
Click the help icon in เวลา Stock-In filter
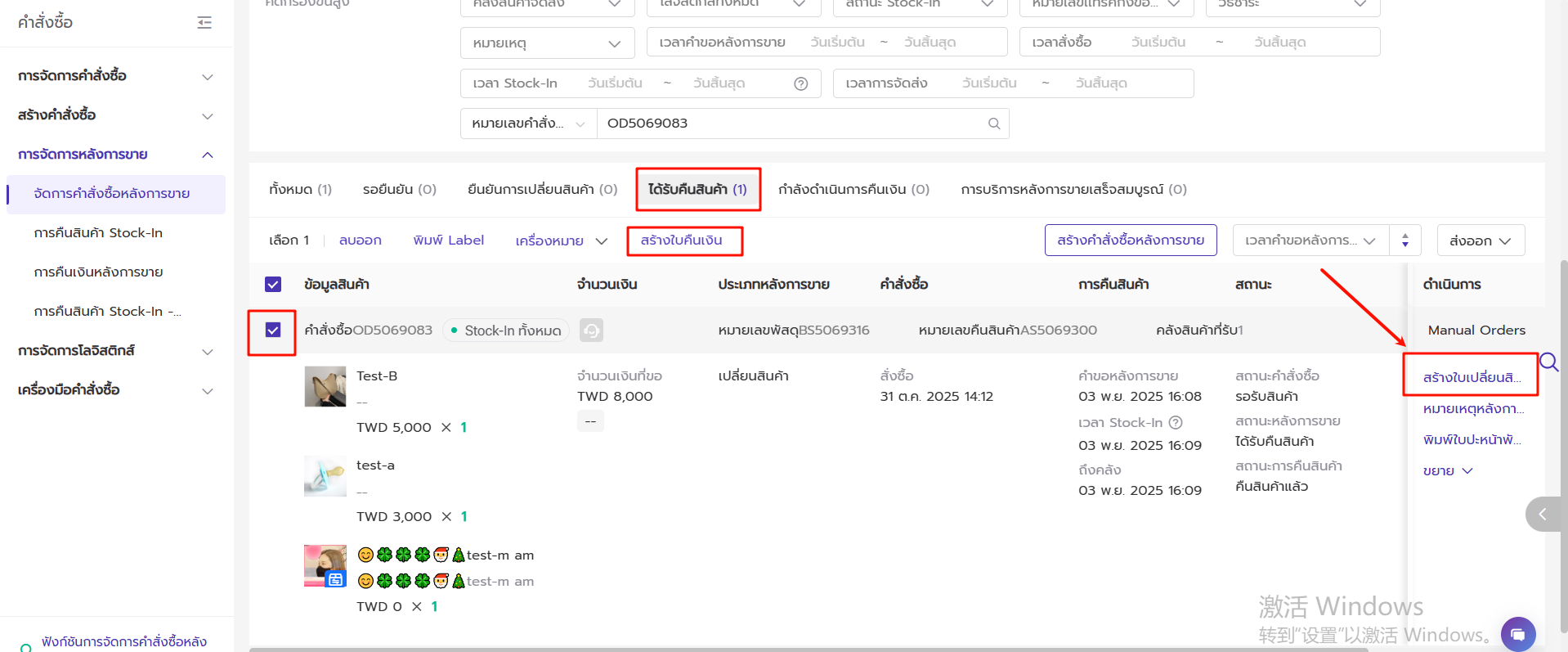point(801,83)
